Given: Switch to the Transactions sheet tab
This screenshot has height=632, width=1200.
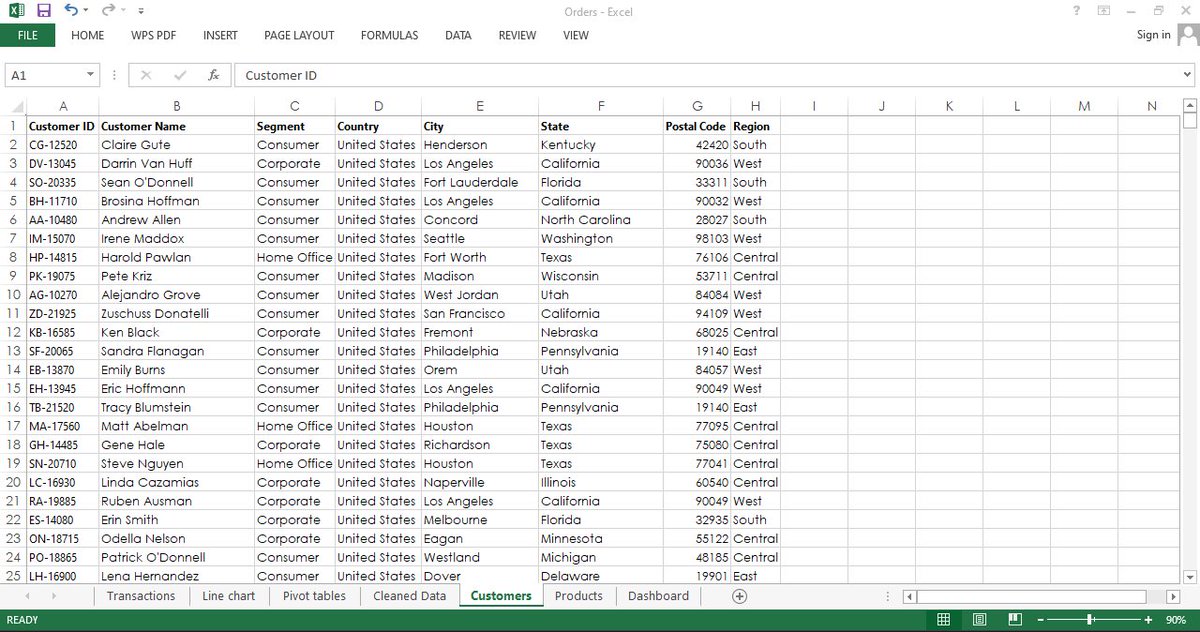Looking at the screenshot, I should pyautogui.click(x=141, y=596).
